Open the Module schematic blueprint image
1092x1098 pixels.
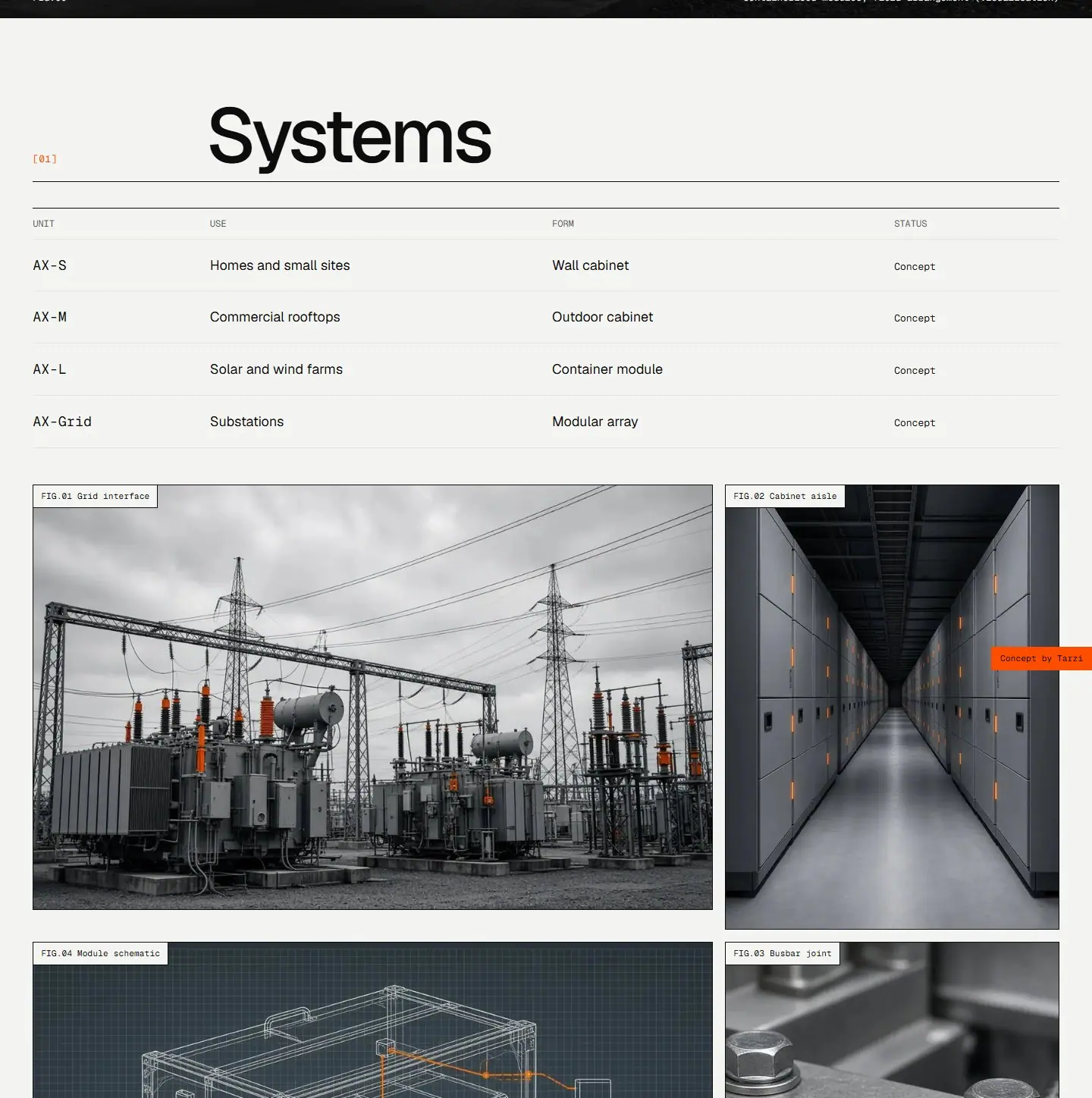pos(372,1020)
